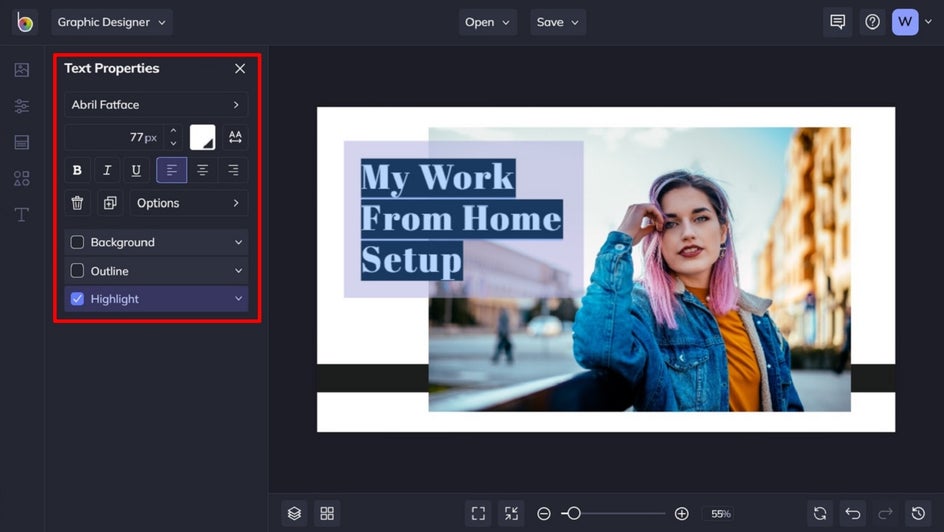Click the Bold formatting icon
Image resolution: width=944 pixels, height=532 pixels.
click(77, 170)
